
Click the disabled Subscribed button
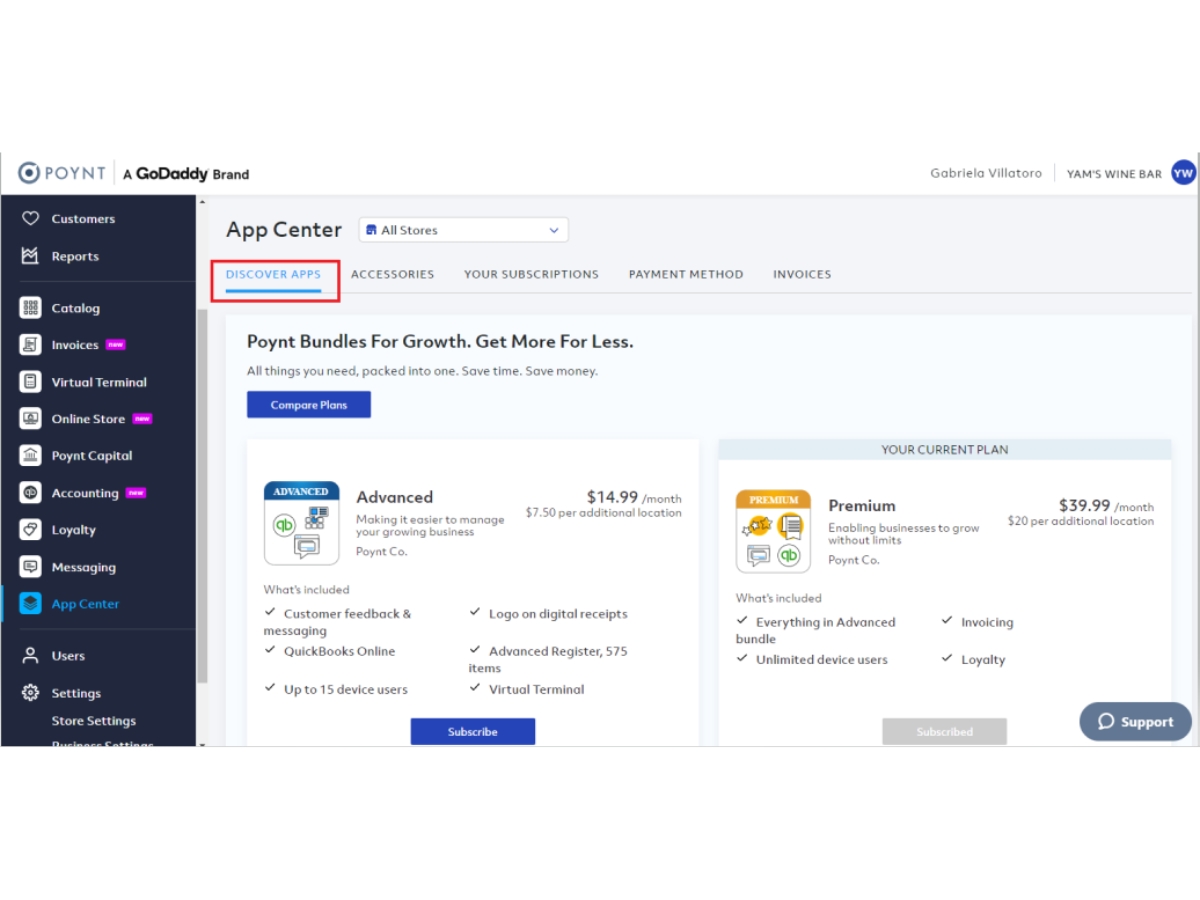(x=945, y=732)
